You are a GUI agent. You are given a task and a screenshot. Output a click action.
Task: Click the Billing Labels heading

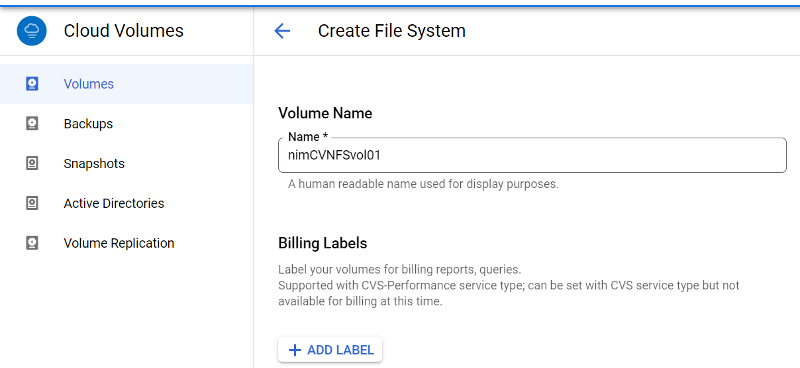[x=322, y=243]
